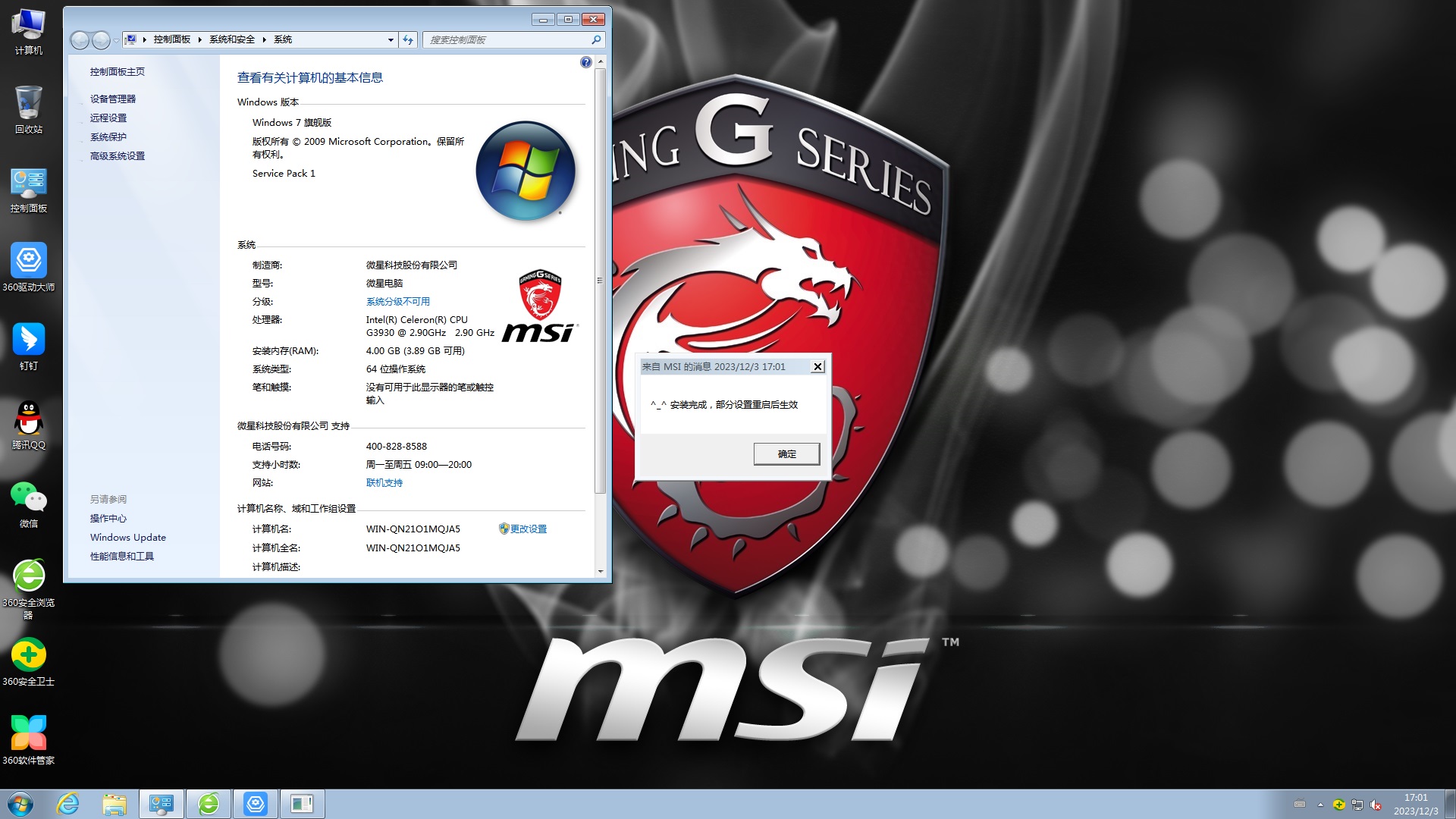The height and width of the screenshot is (819, 1456).
Task: Click the 4.00 GB RAM value
Action: coord(415,351)
